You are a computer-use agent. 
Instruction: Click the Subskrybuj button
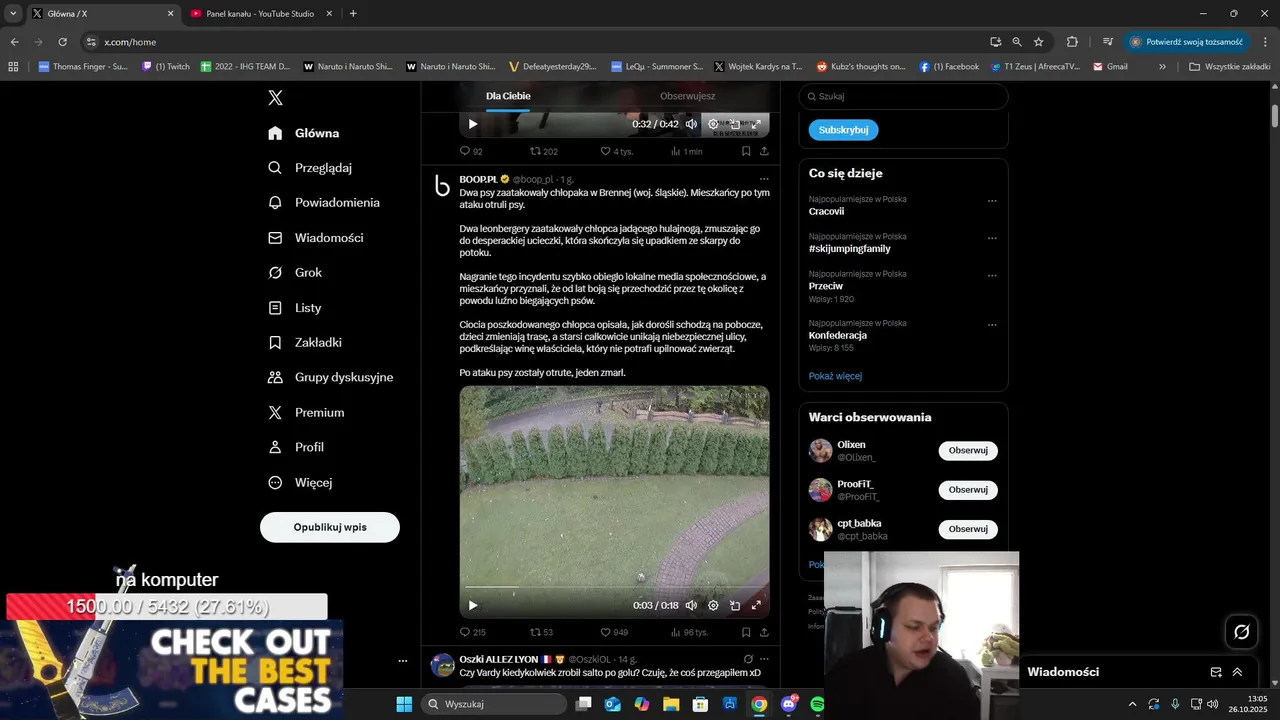[x=843, y=130]
